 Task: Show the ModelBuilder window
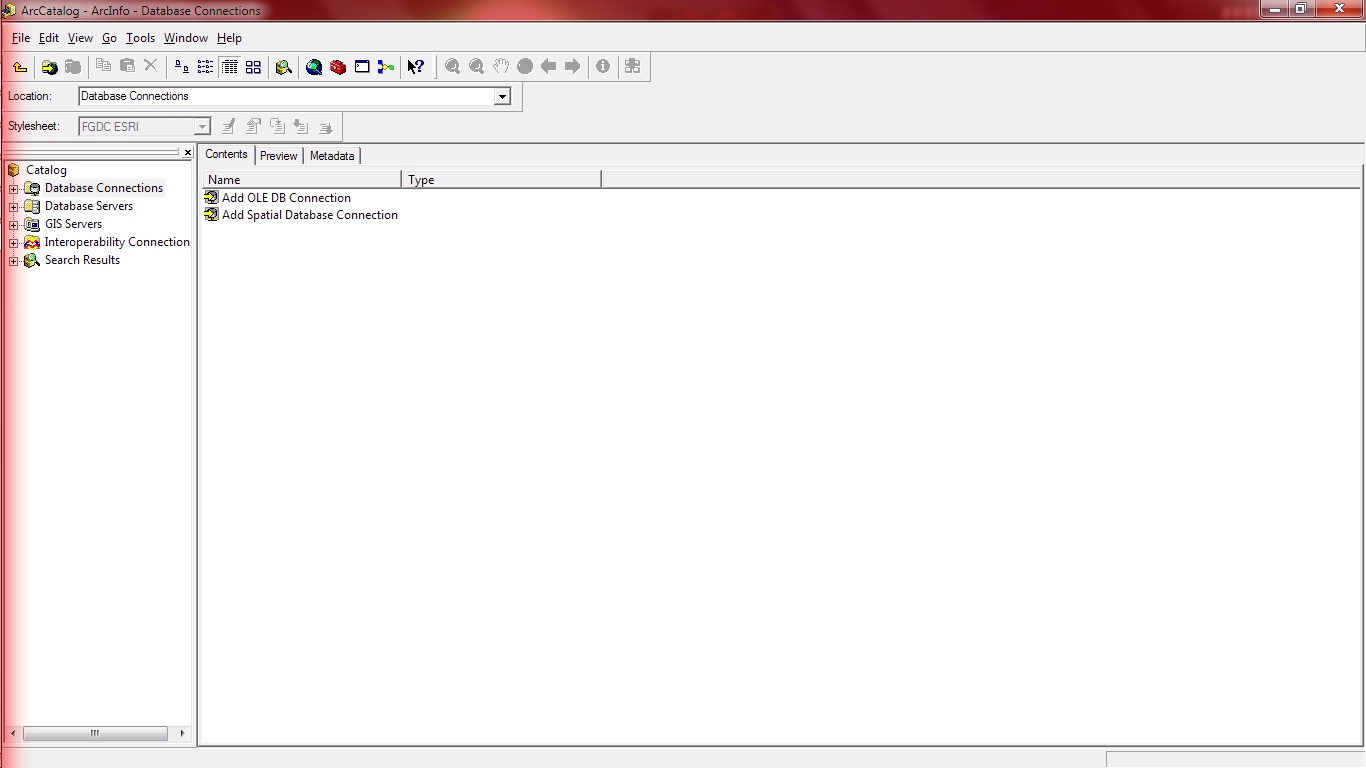click(x=386, y=66)
